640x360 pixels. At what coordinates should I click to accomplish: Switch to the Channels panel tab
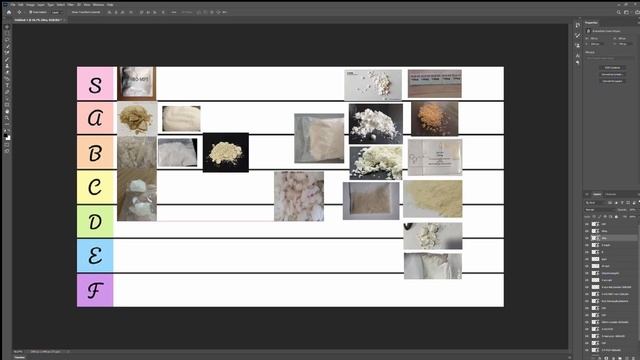[x=611, y=194]
